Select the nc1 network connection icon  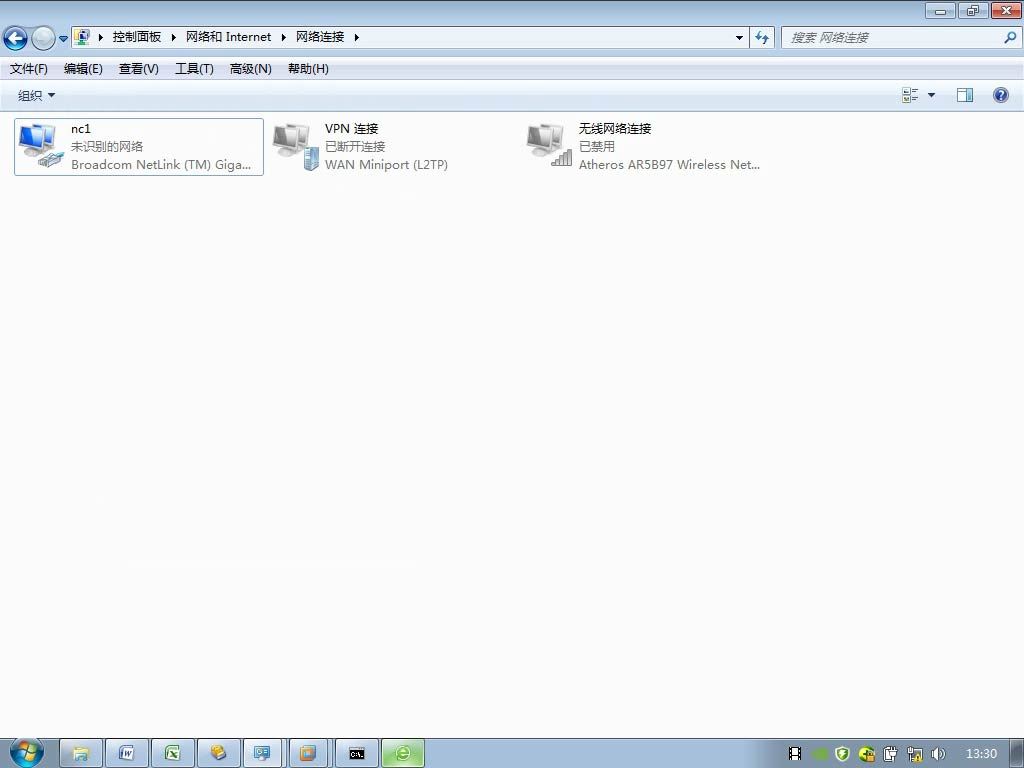coord(40,147)
